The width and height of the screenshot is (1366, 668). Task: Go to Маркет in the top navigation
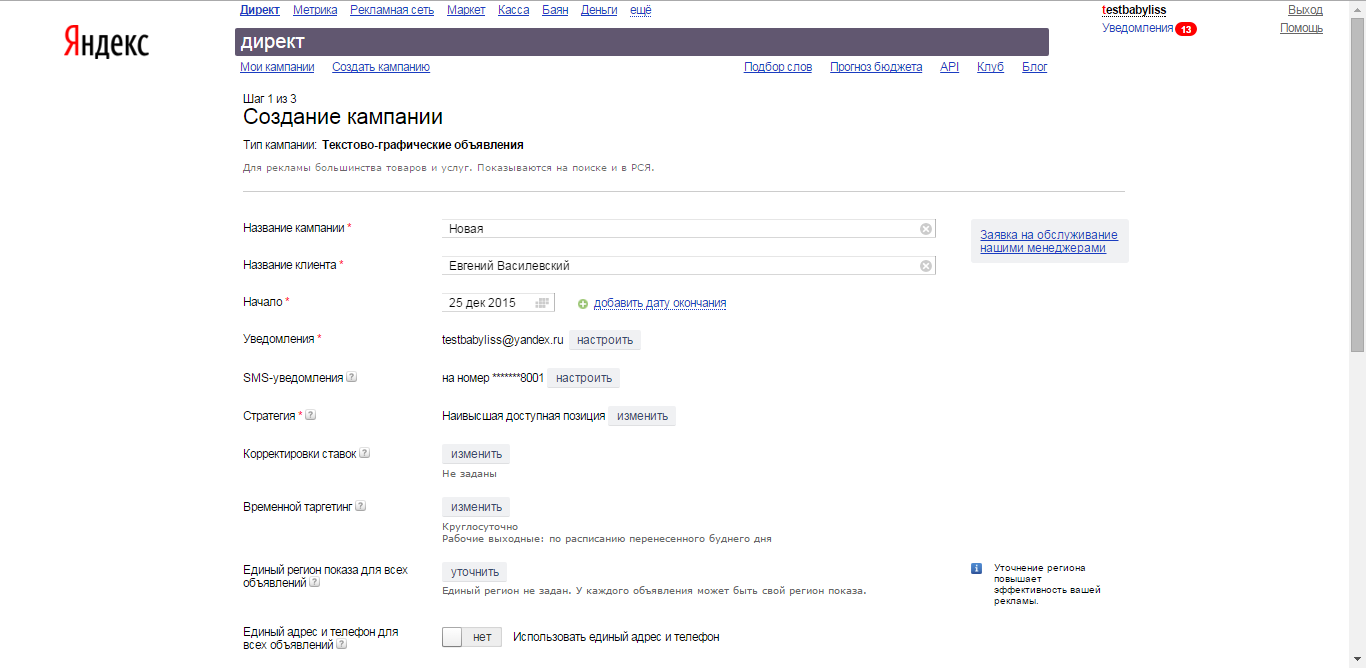(466, 10)
